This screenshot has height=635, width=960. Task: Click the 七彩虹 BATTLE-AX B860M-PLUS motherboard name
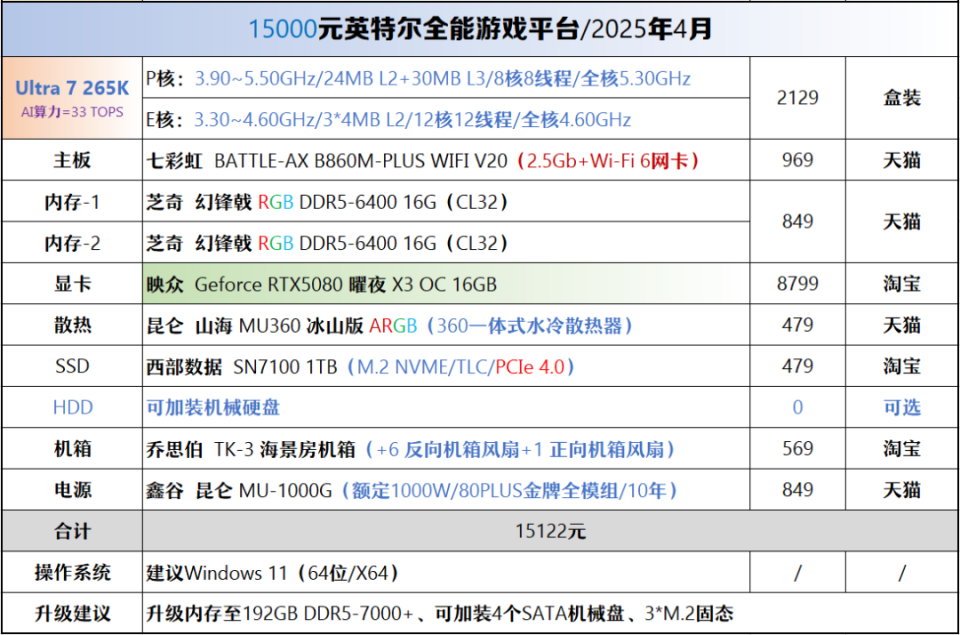coord(422,161)
